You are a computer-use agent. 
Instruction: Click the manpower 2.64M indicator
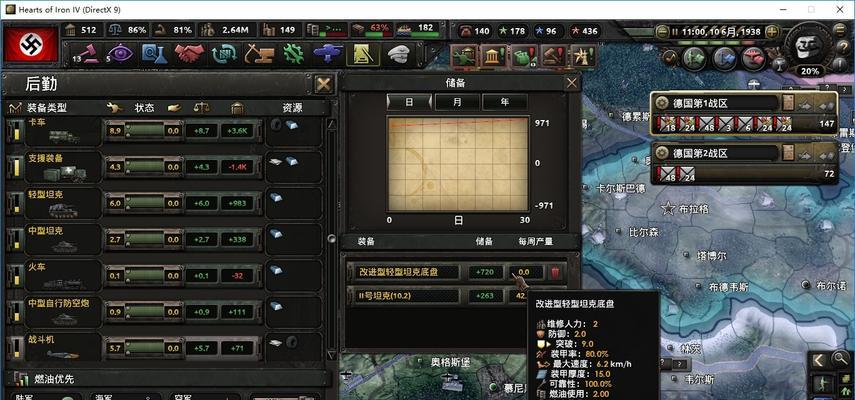pos(225,30)
